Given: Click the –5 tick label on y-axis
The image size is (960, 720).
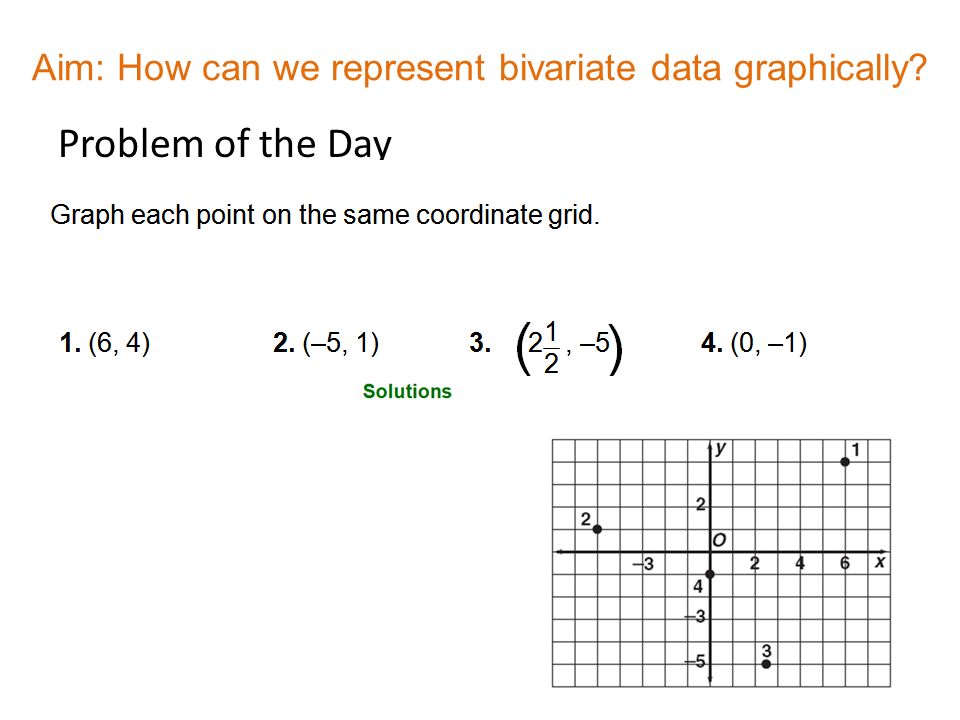Looking at the screenshot, I should [x=696, y=662].
